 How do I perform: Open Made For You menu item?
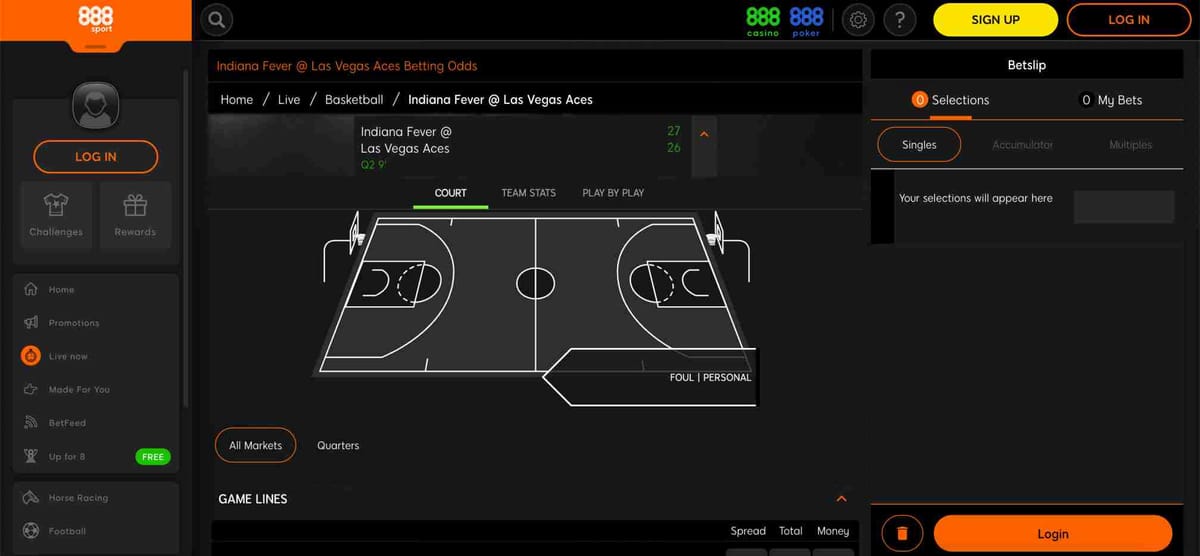(80, 389)
